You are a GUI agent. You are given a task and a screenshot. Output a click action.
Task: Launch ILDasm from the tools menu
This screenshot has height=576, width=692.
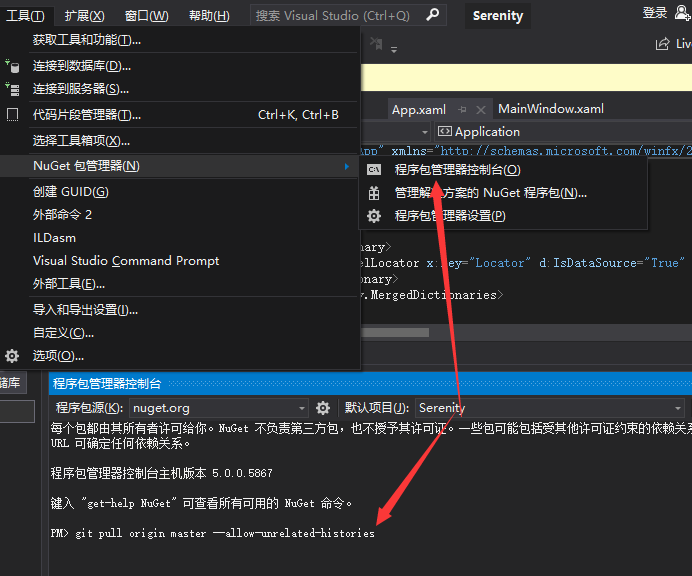tap(178, 238)
